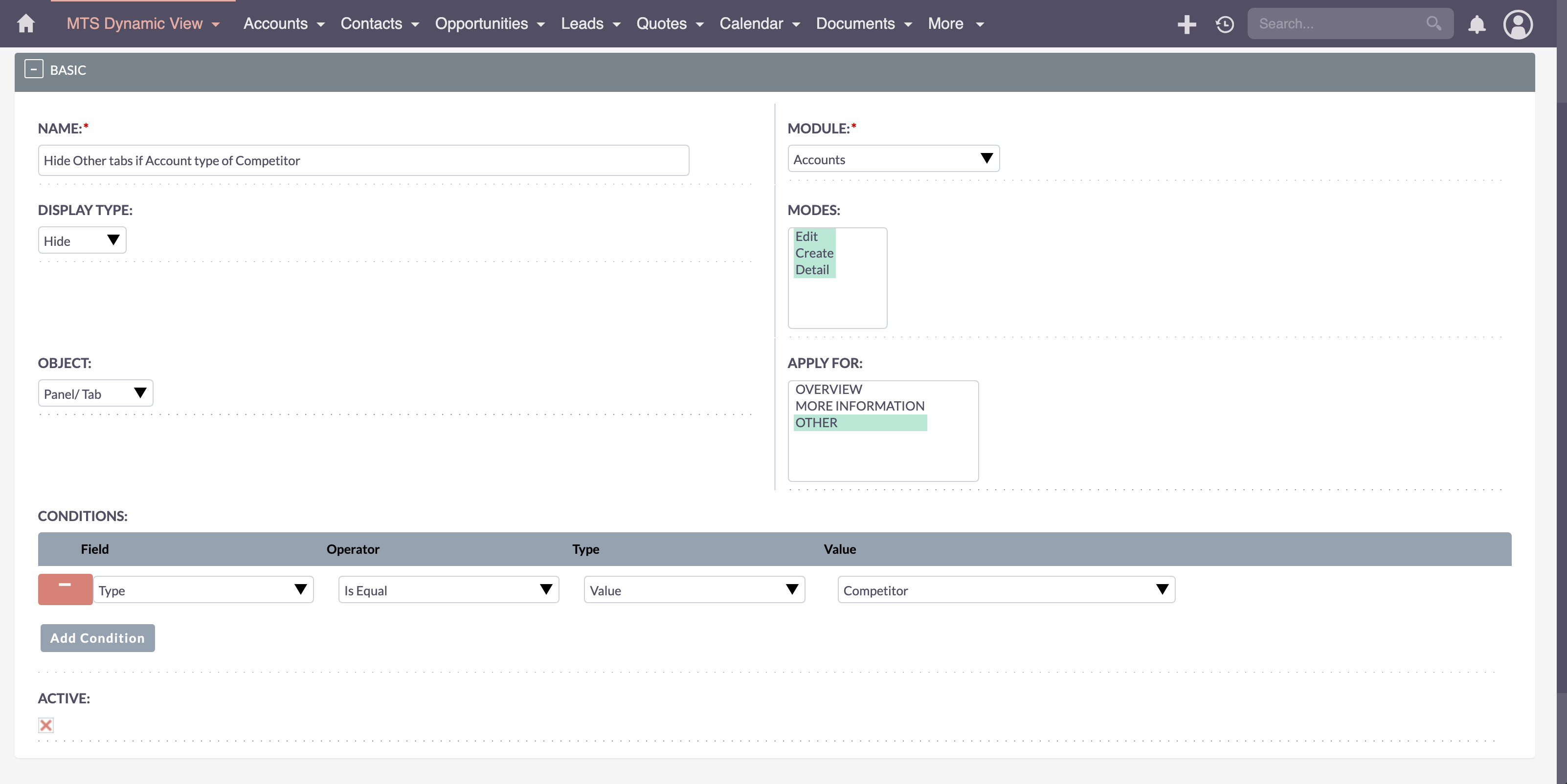Image resolution: width=1567 pixels, height=784 pixels.
Task: Click the history/recent items clock icon
Action: click(x=1225, y=23)
